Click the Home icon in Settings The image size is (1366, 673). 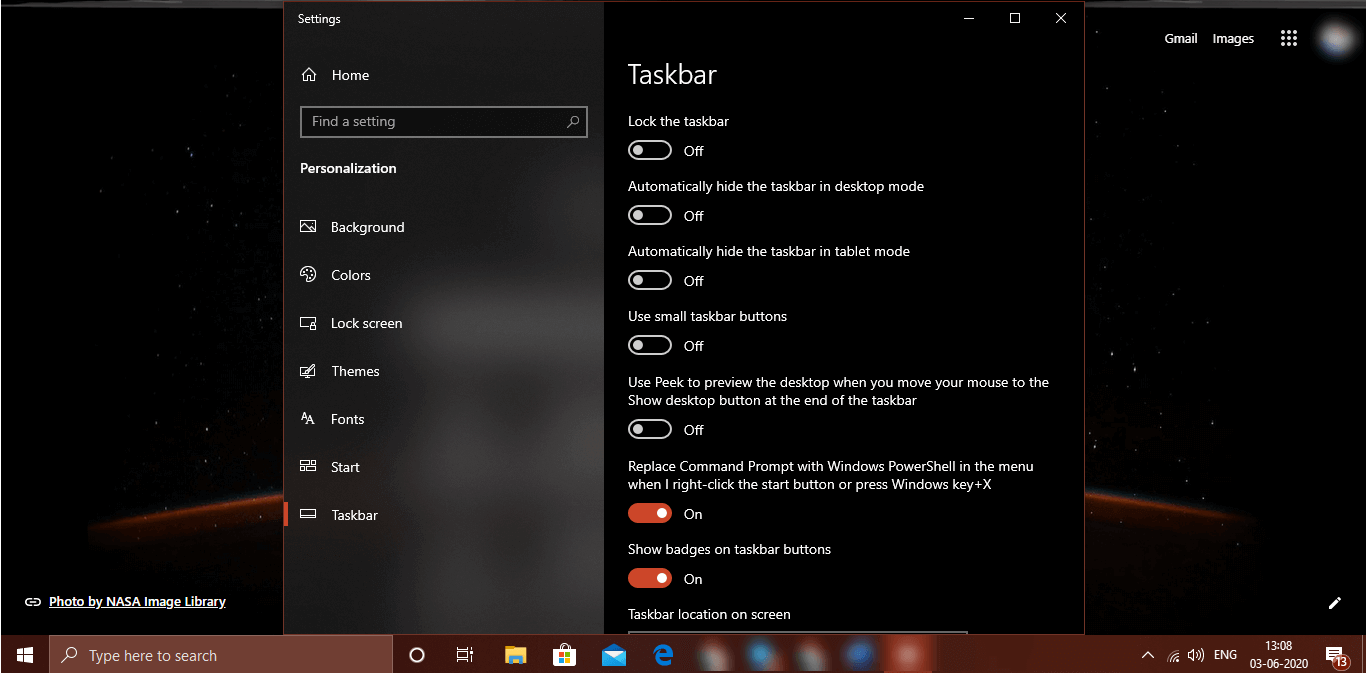pos(309,74)
